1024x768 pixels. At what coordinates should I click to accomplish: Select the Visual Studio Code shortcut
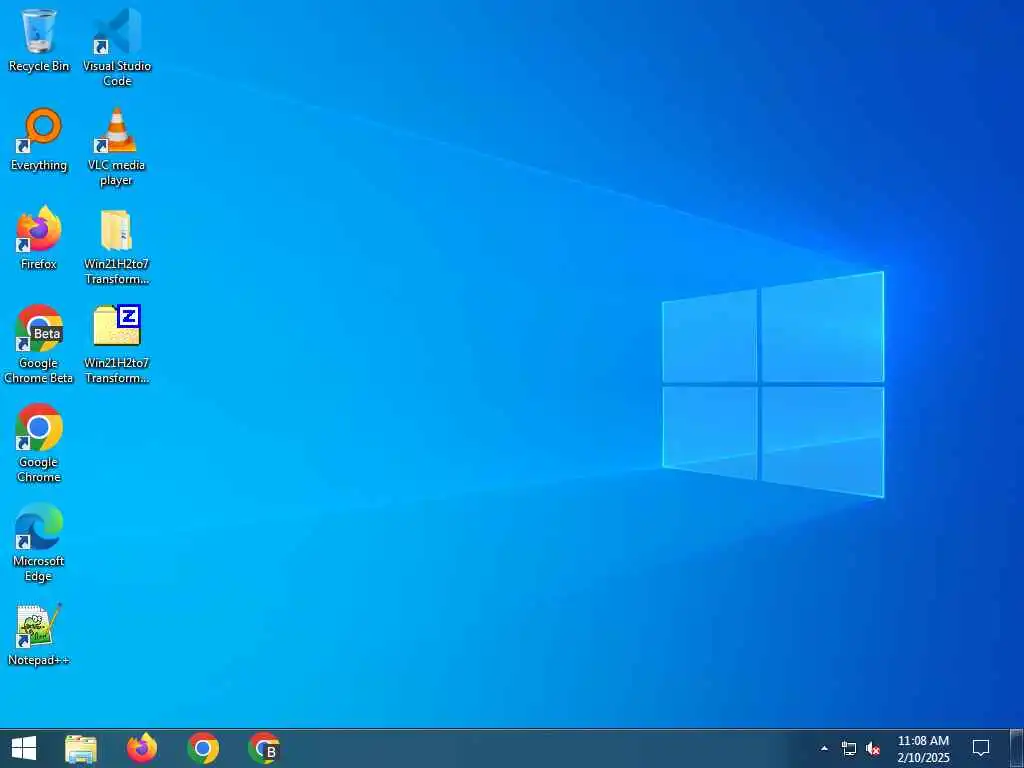click(x=117, y=47)
